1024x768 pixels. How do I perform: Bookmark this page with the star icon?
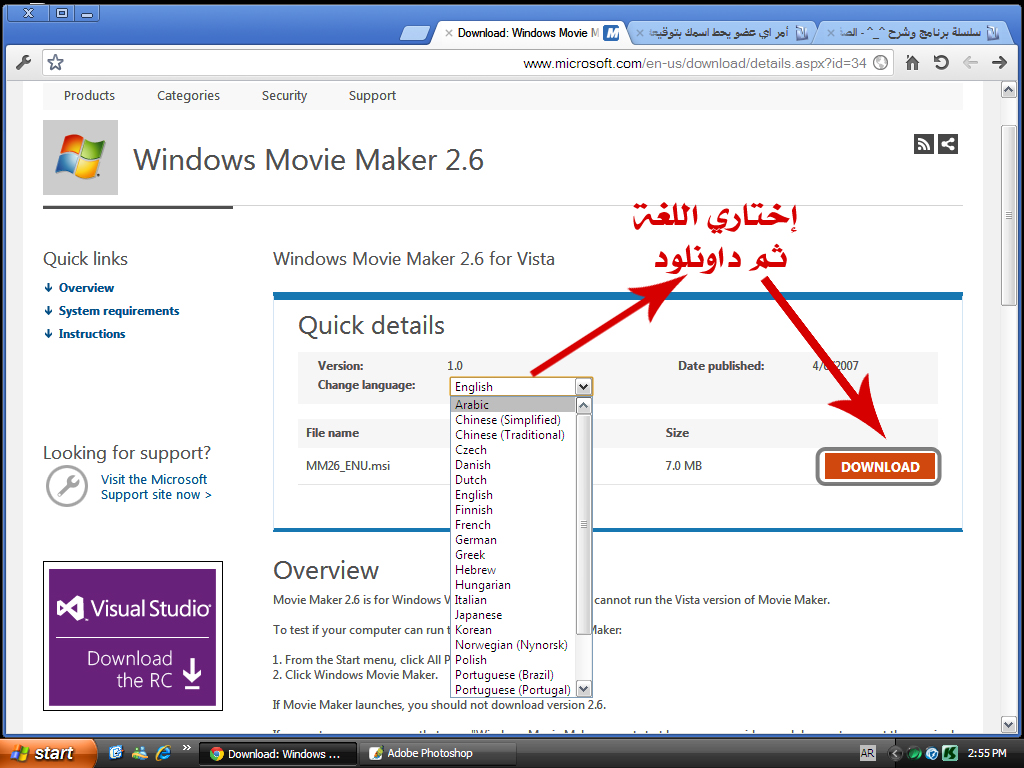pyautogui.click(x=56, y=63)
